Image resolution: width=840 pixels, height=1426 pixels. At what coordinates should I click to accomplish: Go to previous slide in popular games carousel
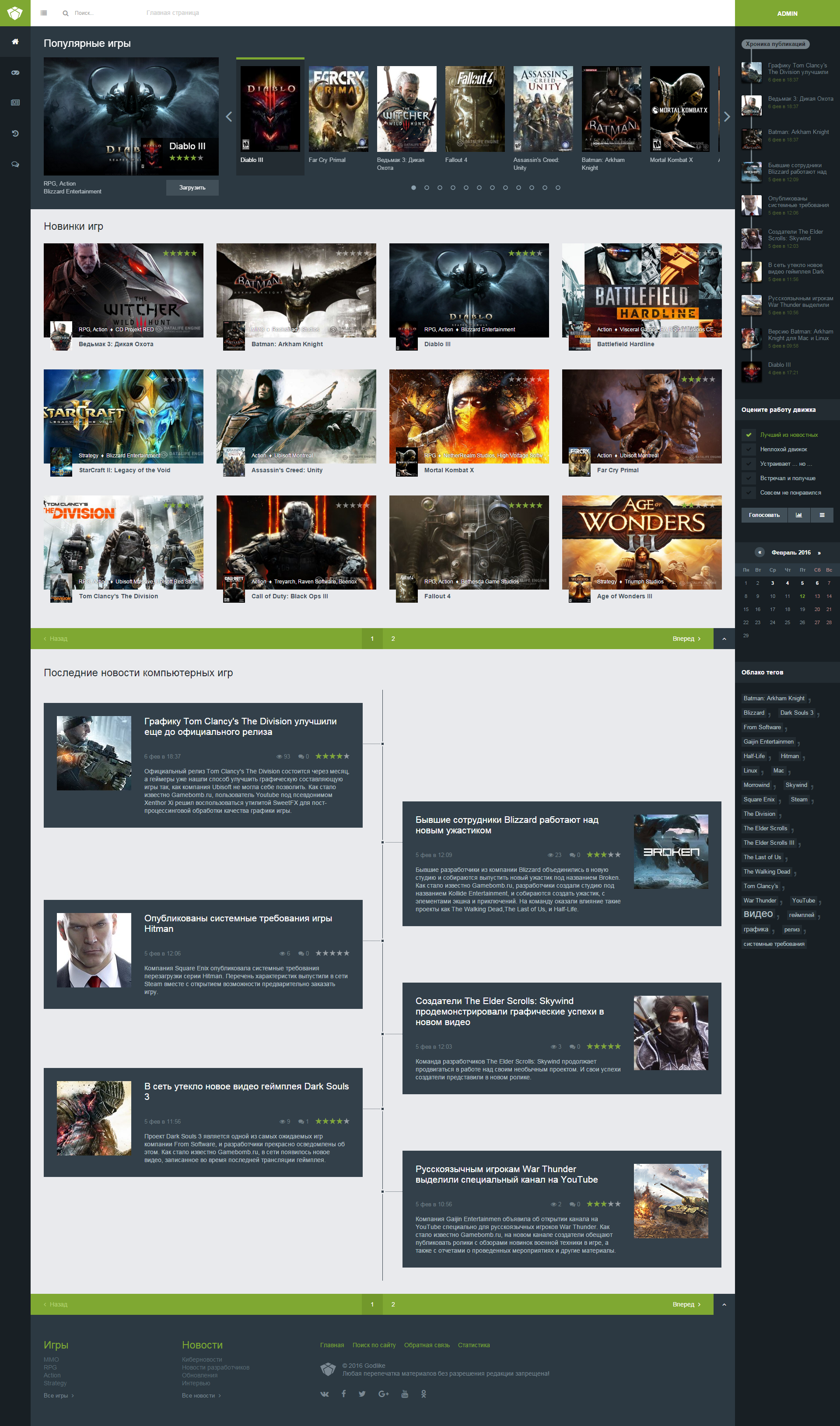click(x=229, y=116)
